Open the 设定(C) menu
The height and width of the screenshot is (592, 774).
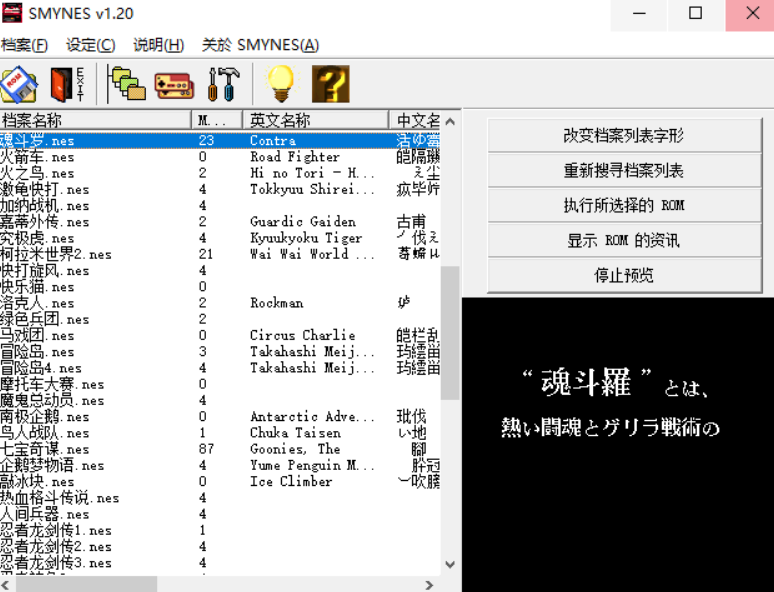tap(91, 45)
